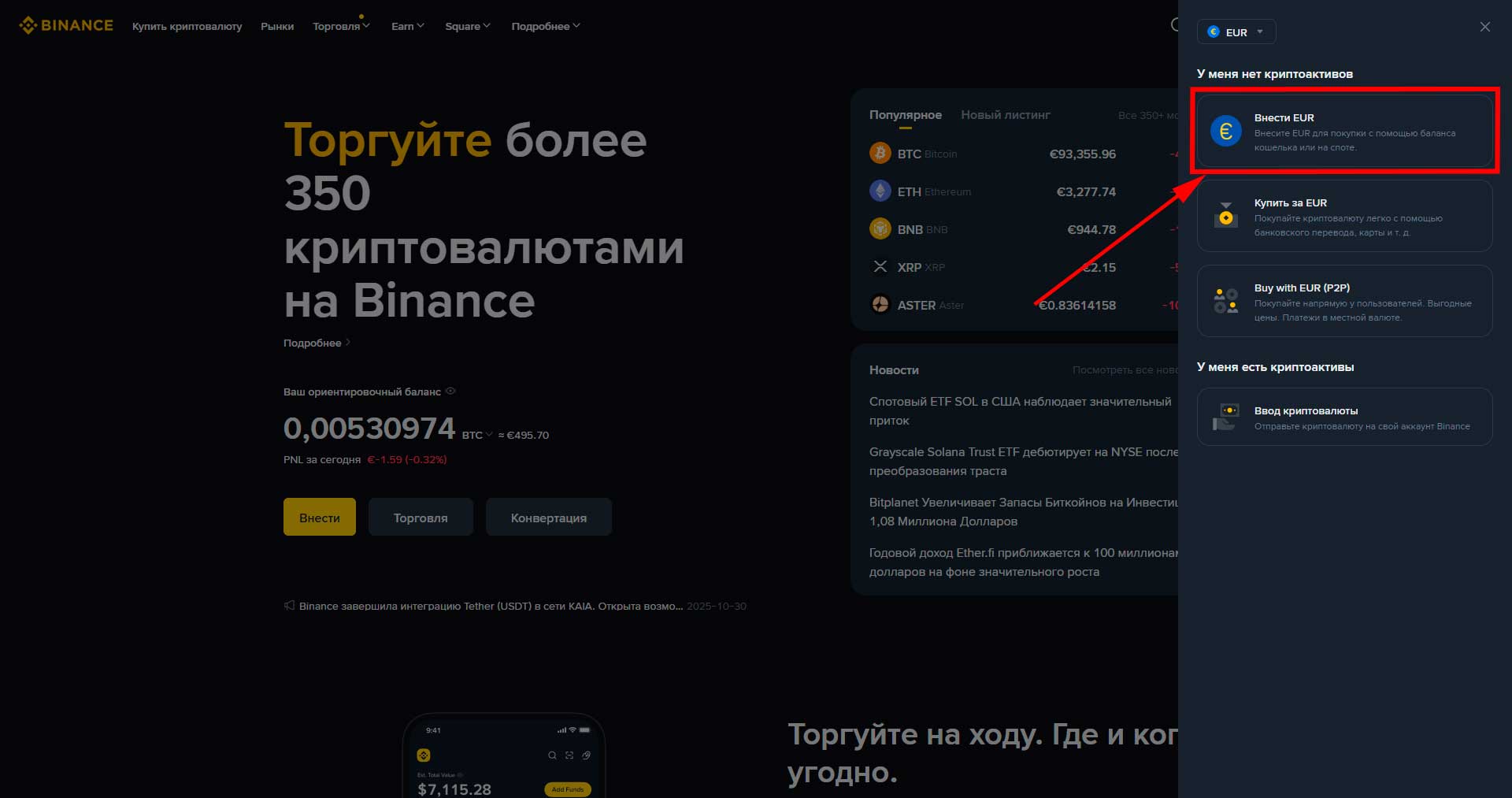The image size is (1512, 798).
Task: Click the Купить за EUR icon
Action: pos(1225,215)
